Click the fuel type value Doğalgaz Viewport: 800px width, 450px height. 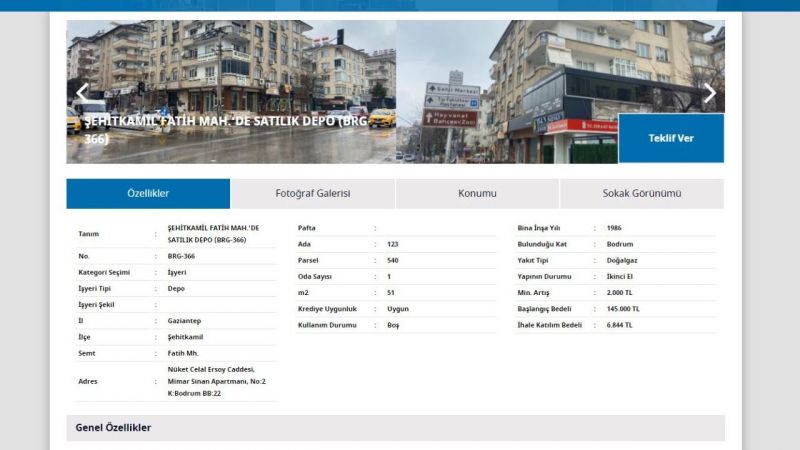(x=622, y=260)
